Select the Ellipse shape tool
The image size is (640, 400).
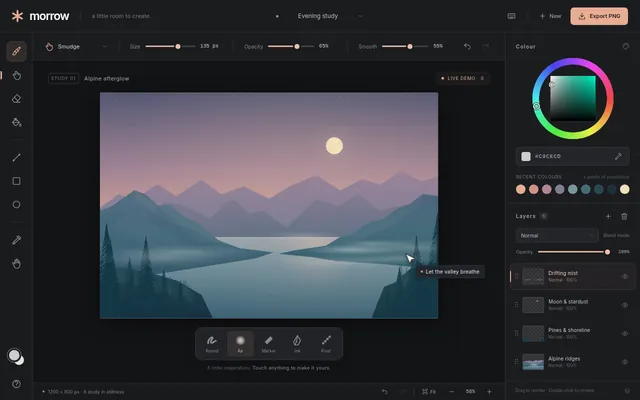(x=16, y=204)
